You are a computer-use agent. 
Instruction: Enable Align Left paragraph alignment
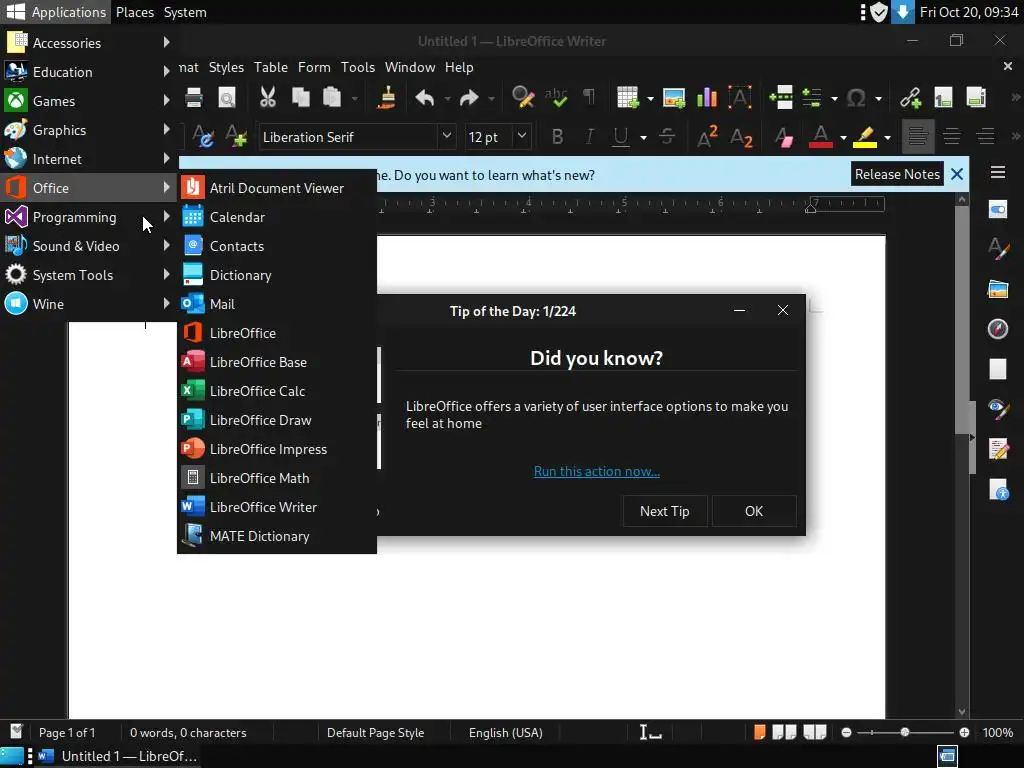pyautogui.click(x=918, y=136)
